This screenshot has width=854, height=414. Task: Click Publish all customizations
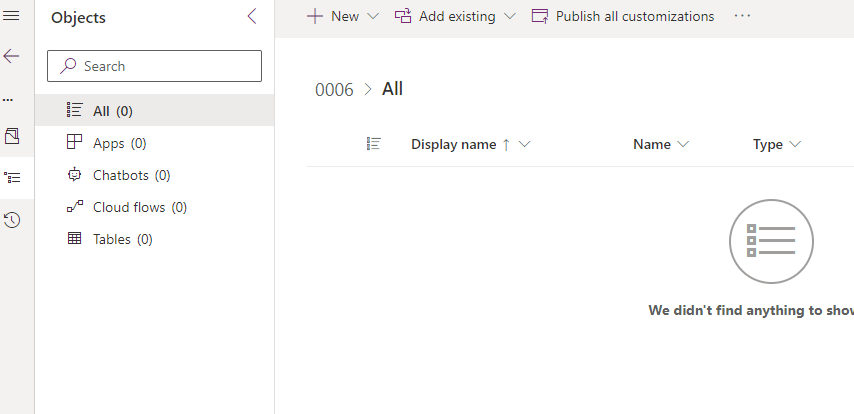point(623,16)
